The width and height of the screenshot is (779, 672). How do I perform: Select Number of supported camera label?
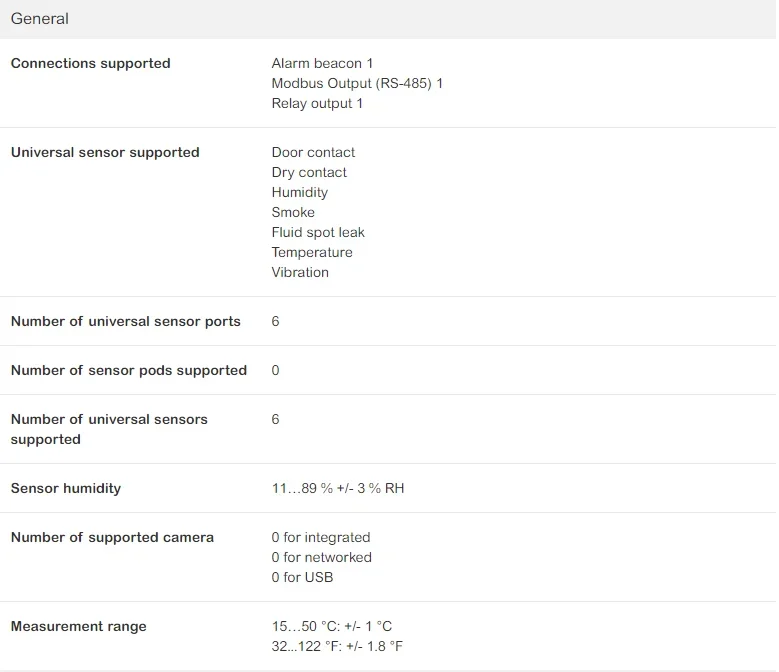tap(112, 537)
